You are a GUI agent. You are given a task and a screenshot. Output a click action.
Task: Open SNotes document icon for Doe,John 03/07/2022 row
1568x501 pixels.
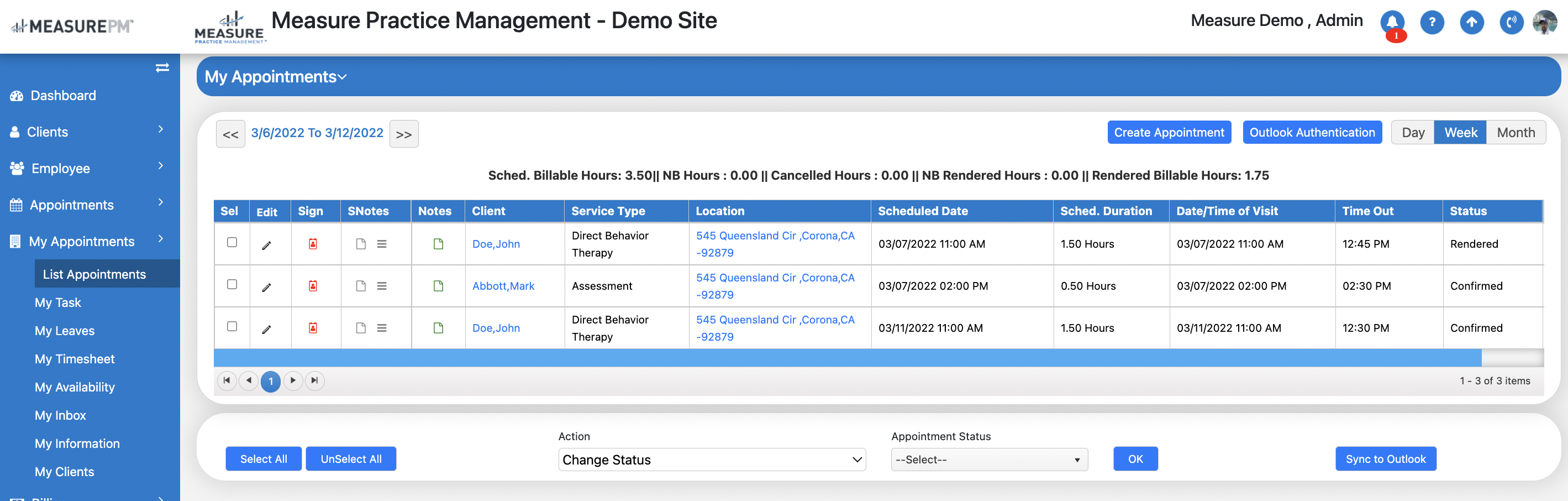361,244
